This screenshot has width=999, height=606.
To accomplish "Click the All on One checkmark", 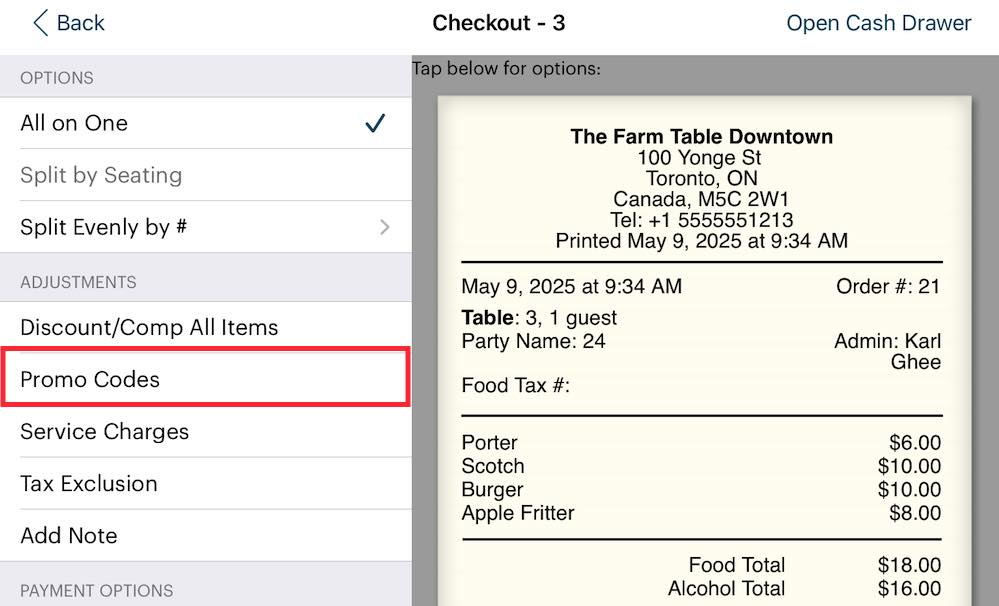I will [375, 123].
